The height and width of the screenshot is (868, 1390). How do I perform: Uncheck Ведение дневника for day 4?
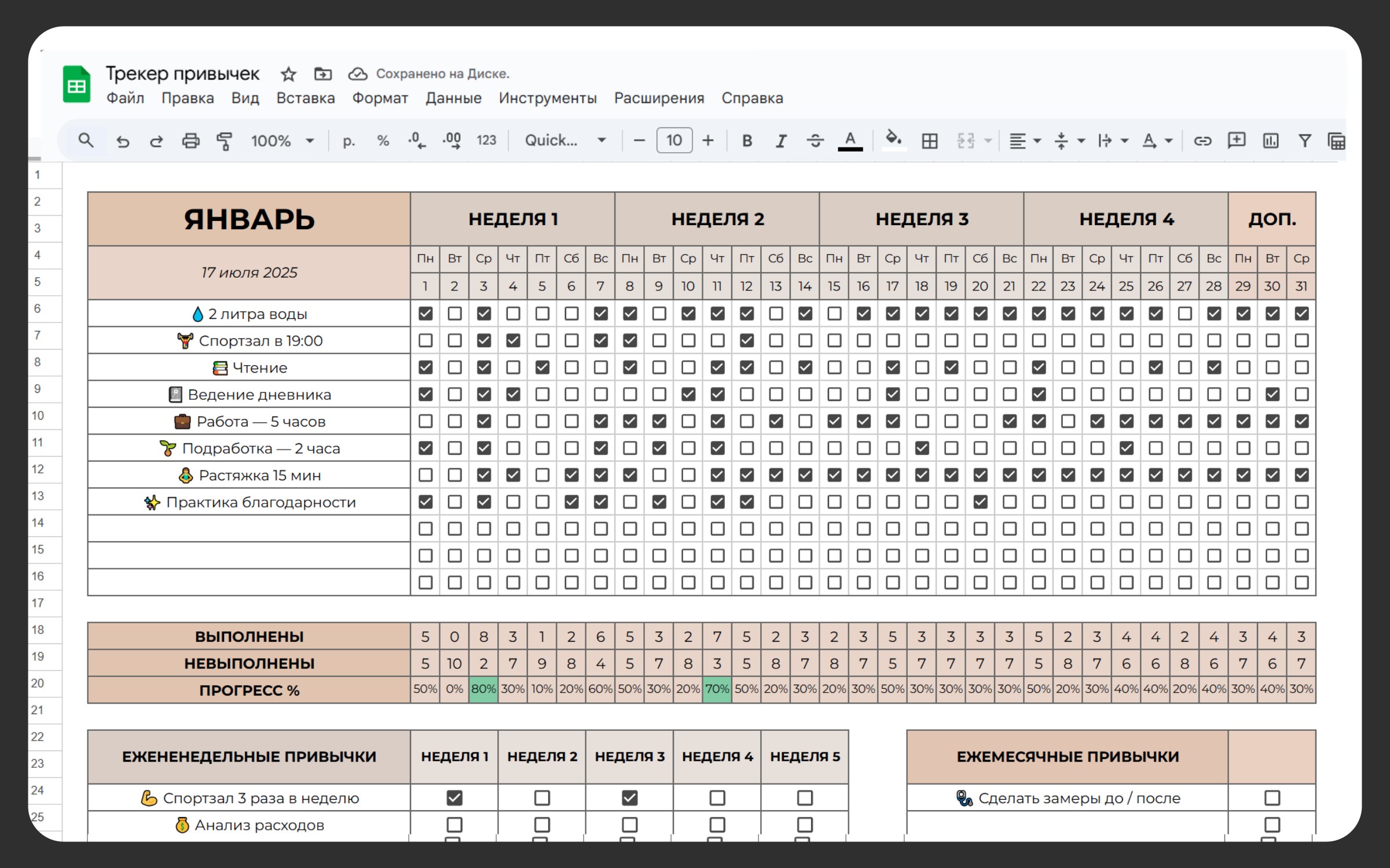click(x=513, y=394)
